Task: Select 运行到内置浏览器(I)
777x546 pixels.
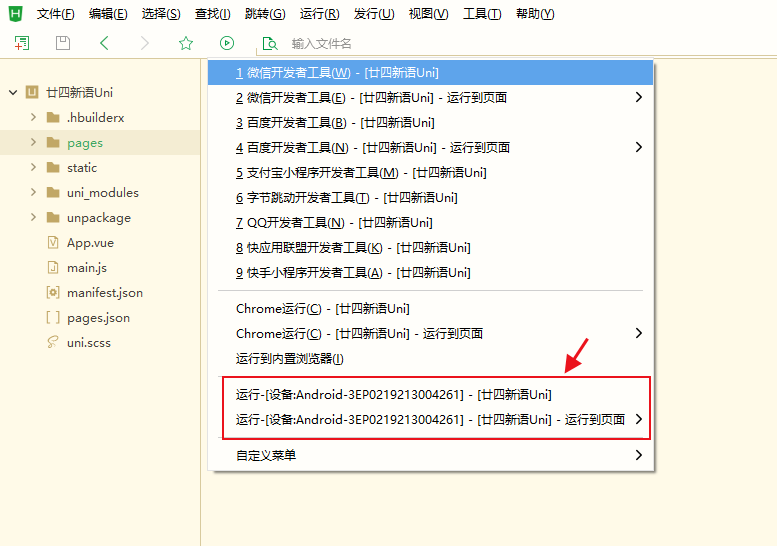Action: point(431,358)
